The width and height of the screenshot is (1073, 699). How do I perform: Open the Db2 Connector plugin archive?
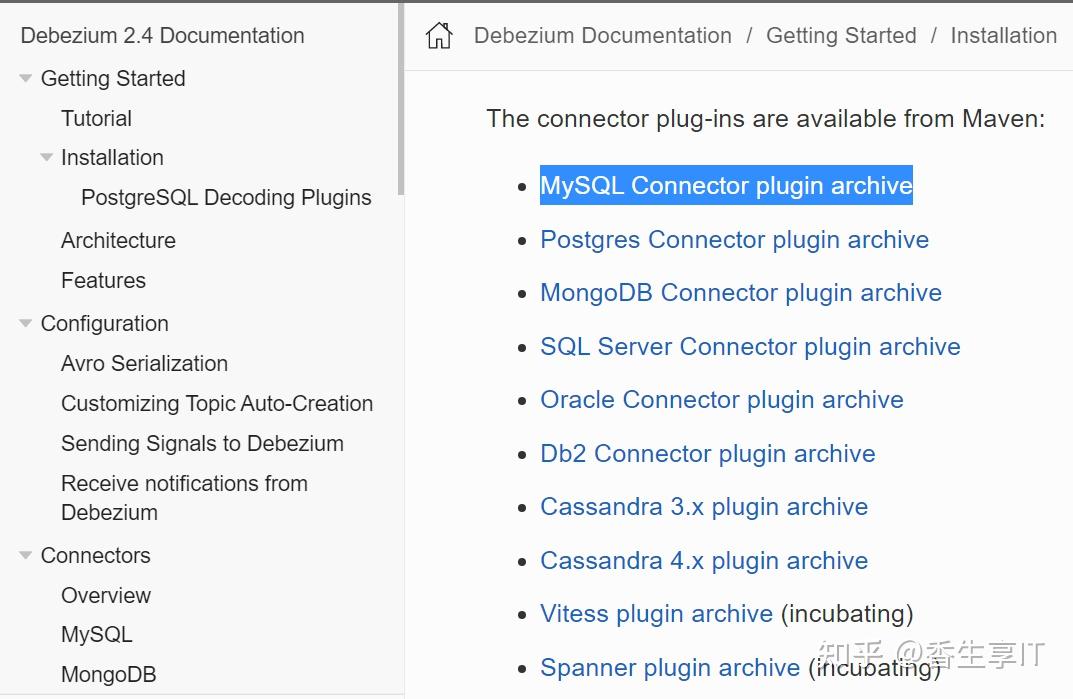point(707,453)
